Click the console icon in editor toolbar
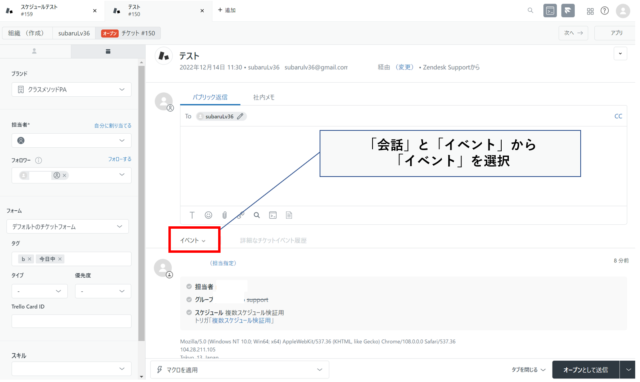 [x=273, y=215]
